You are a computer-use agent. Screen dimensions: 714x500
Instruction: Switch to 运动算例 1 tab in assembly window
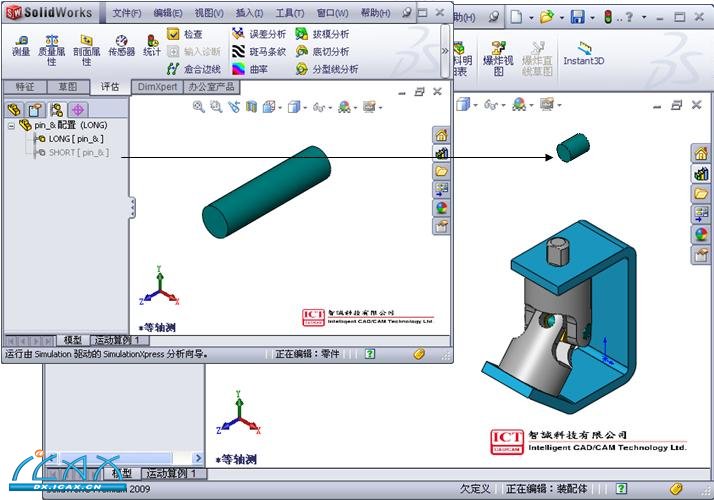[175, 474]
